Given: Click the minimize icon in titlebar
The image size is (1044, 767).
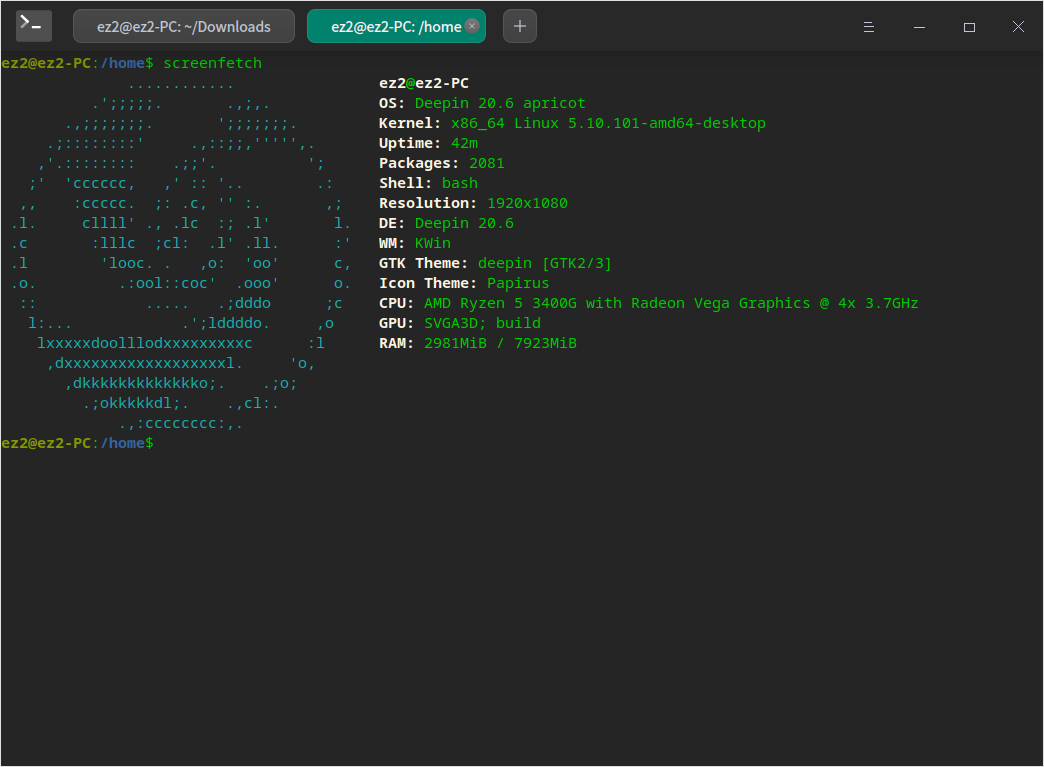Looking at the screenshot, I should (919, 26).
